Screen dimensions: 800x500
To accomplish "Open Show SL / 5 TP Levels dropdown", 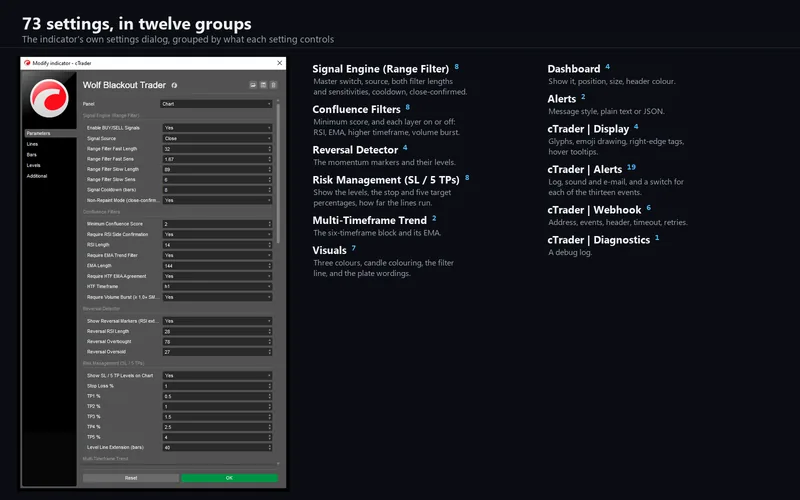I will click(x=217, y=376).
